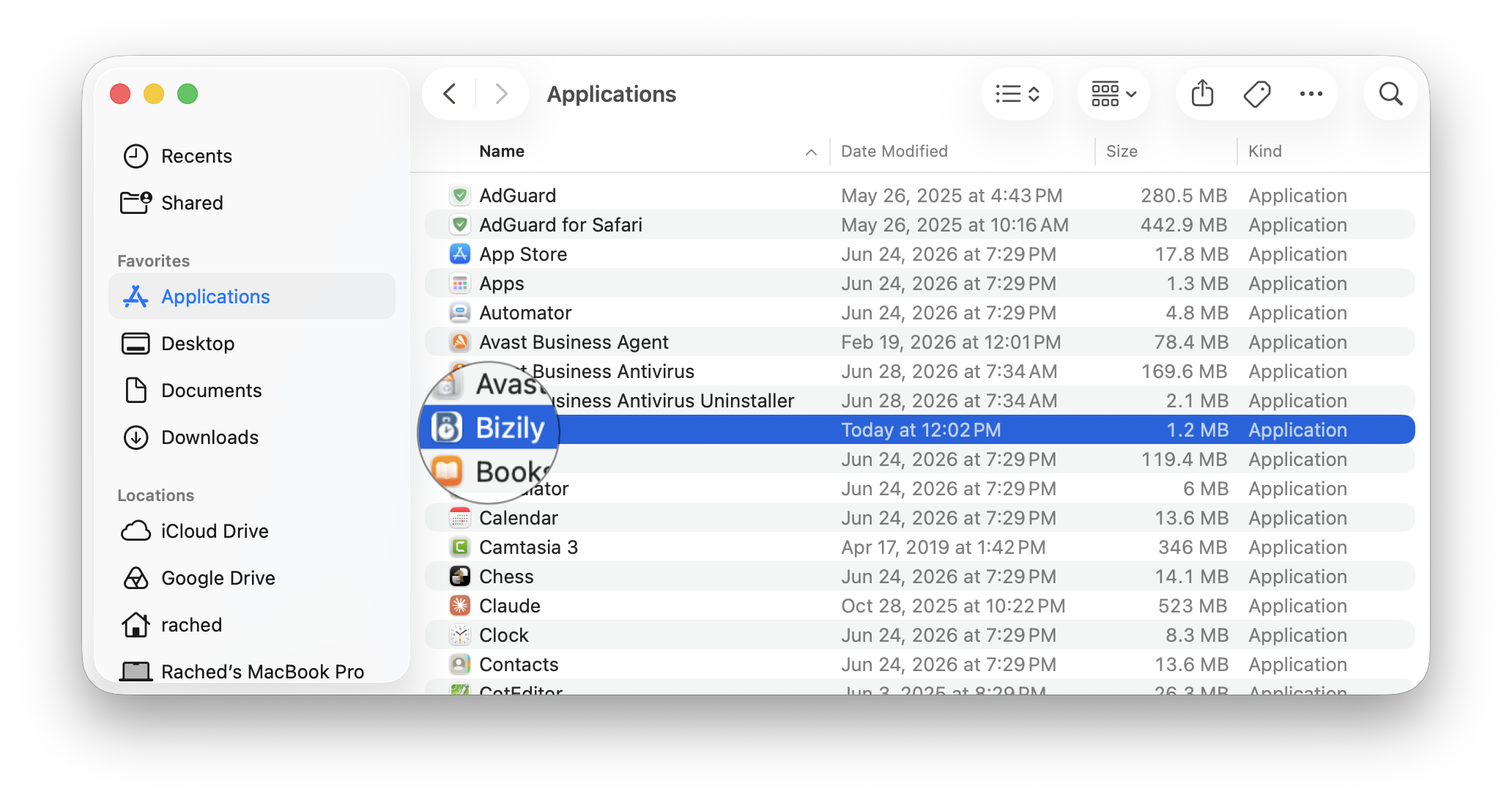Open the group-by grid dropdown
Viewport: 1512px width, 803px height.
point(1113,94)
